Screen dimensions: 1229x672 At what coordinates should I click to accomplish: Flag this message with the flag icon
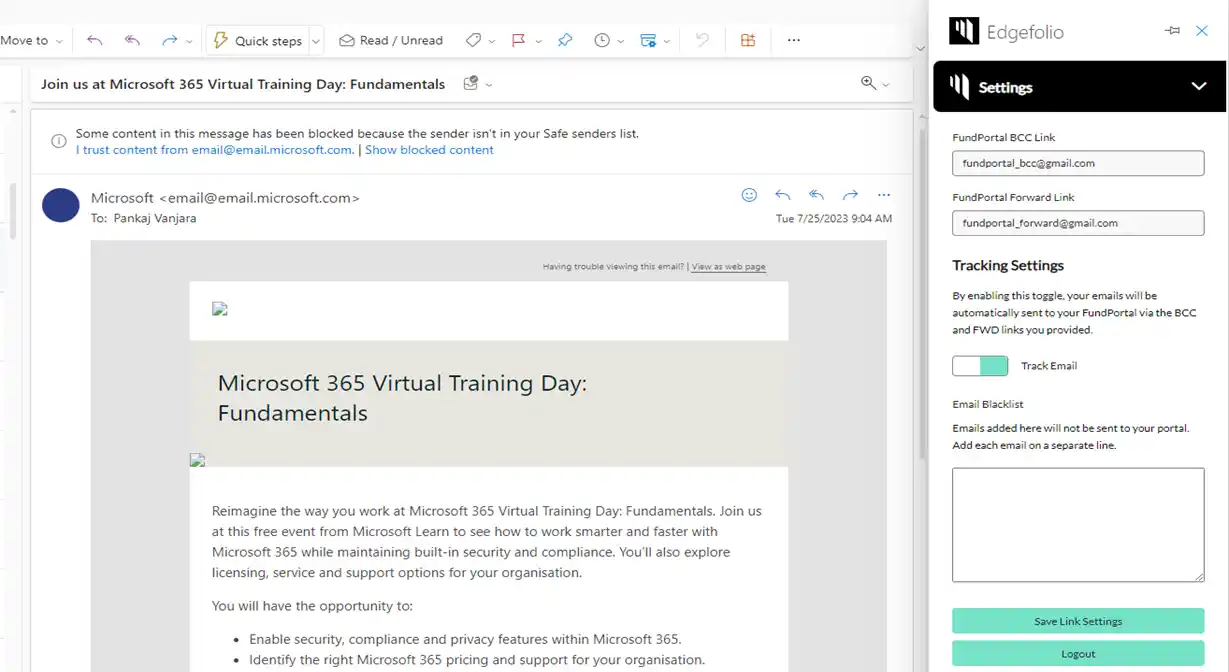(518, 40)
